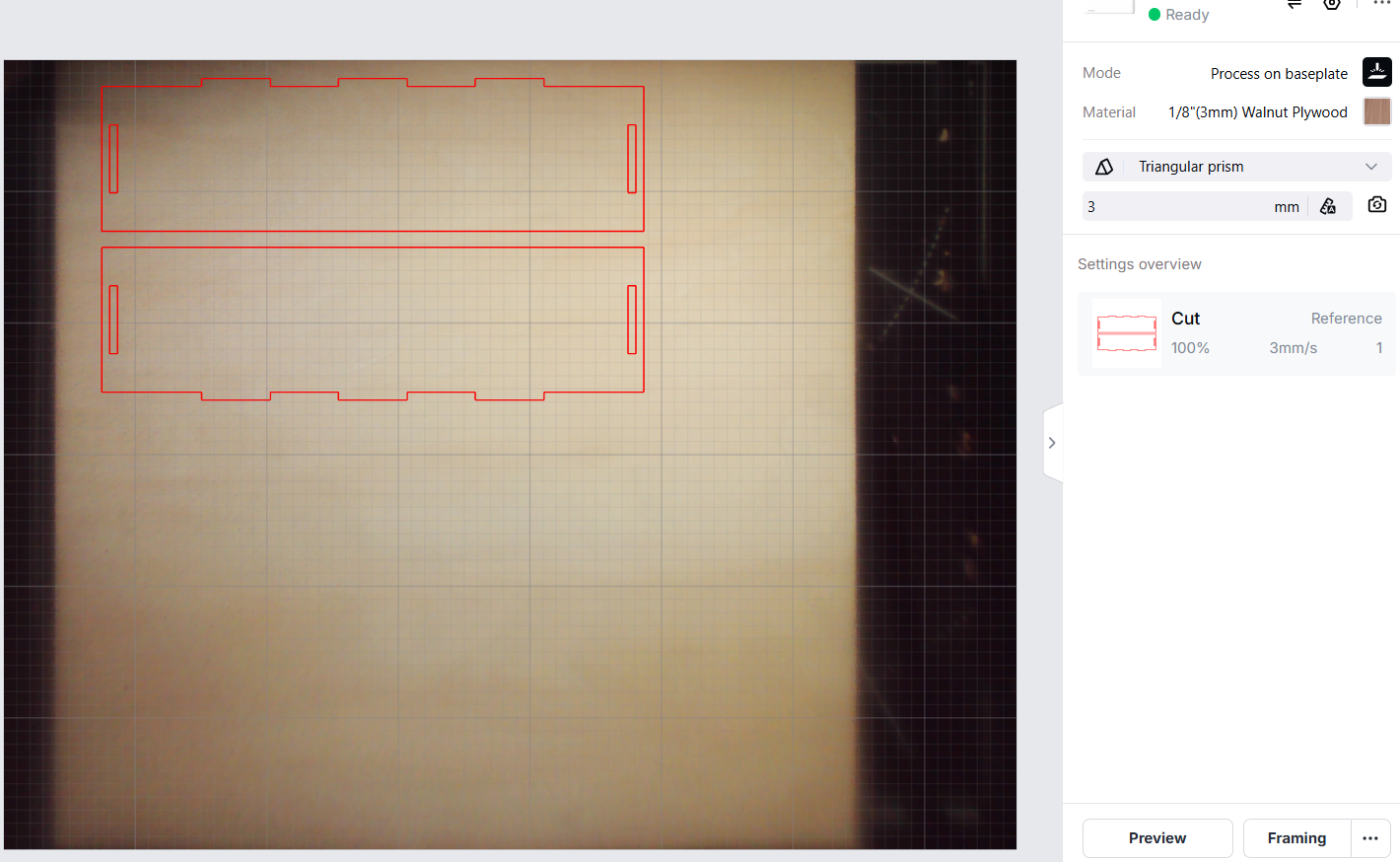The width and height of the screenshot is (1400, 862).
Task: Click the Settings overview heading
Action: [1140, 264]
